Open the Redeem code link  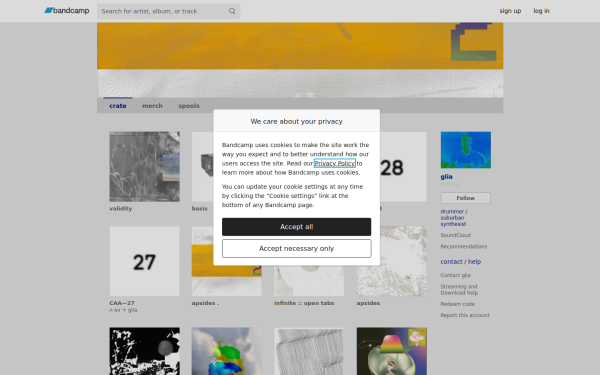[x=458, y=304]
